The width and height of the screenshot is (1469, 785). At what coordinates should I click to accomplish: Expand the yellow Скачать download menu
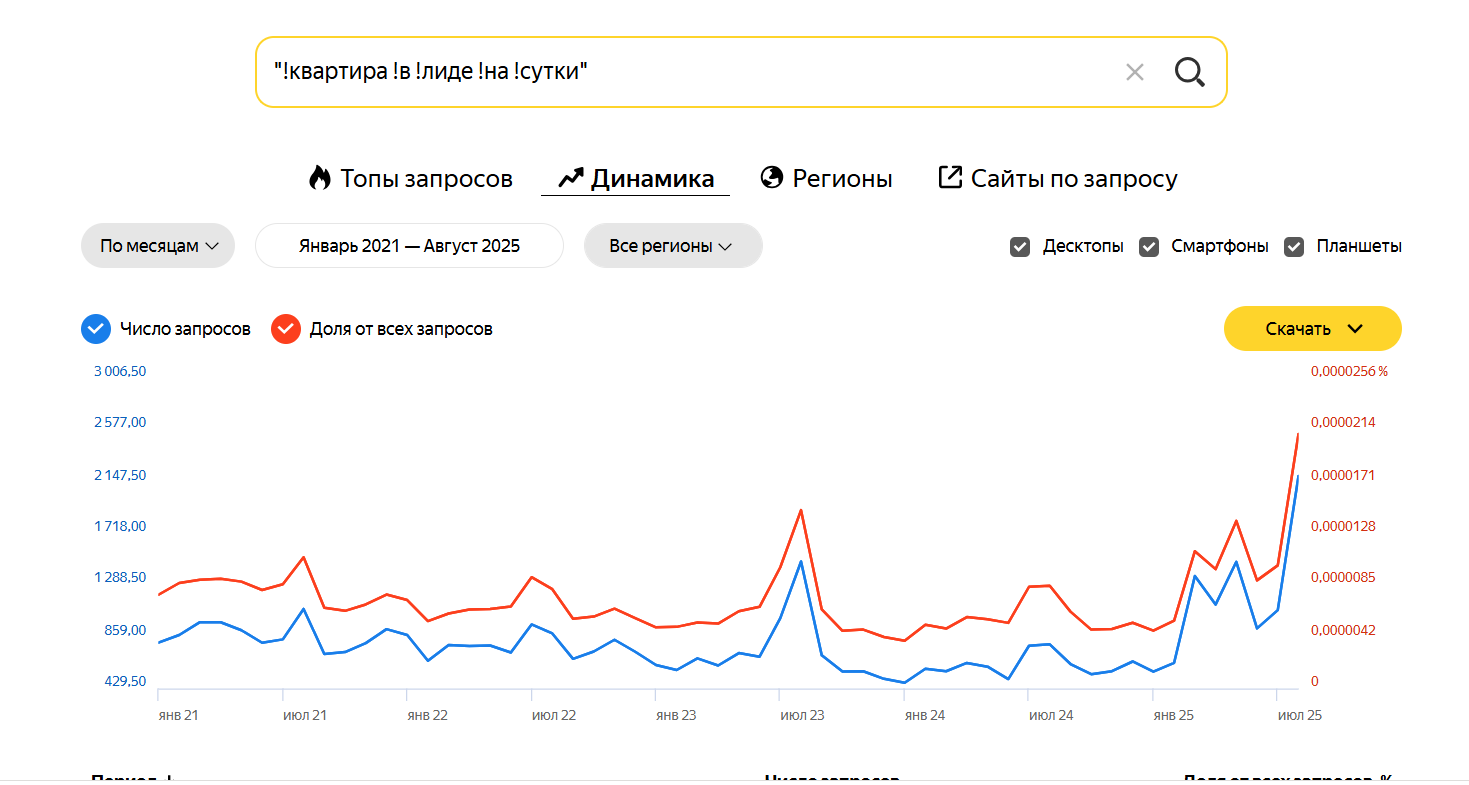(1312, 329)
